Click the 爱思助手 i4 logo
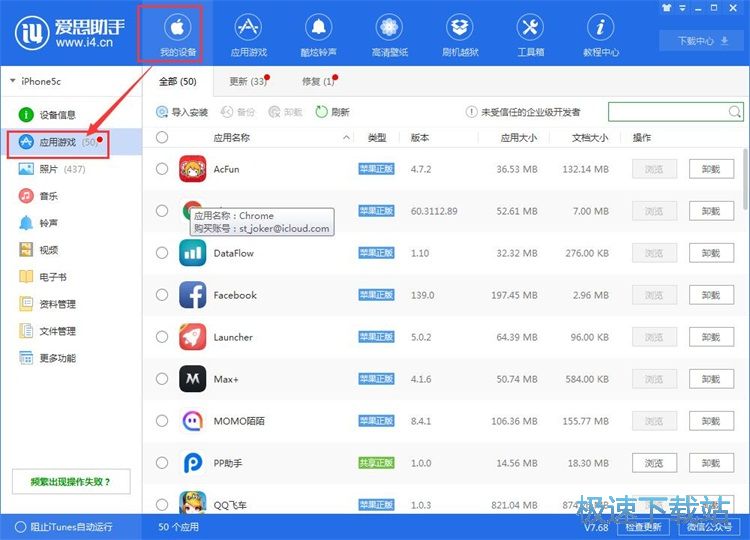The width and height of the screenshot is (750, 540). (70, 33)
